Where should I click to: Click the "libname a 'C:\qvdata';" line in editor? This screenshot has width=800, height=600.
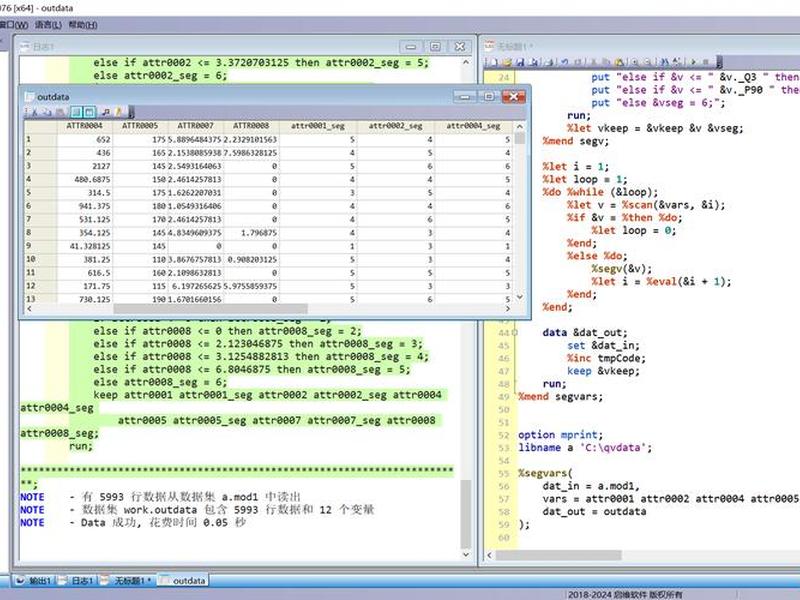pyautogui.click(x=585, y=447)
